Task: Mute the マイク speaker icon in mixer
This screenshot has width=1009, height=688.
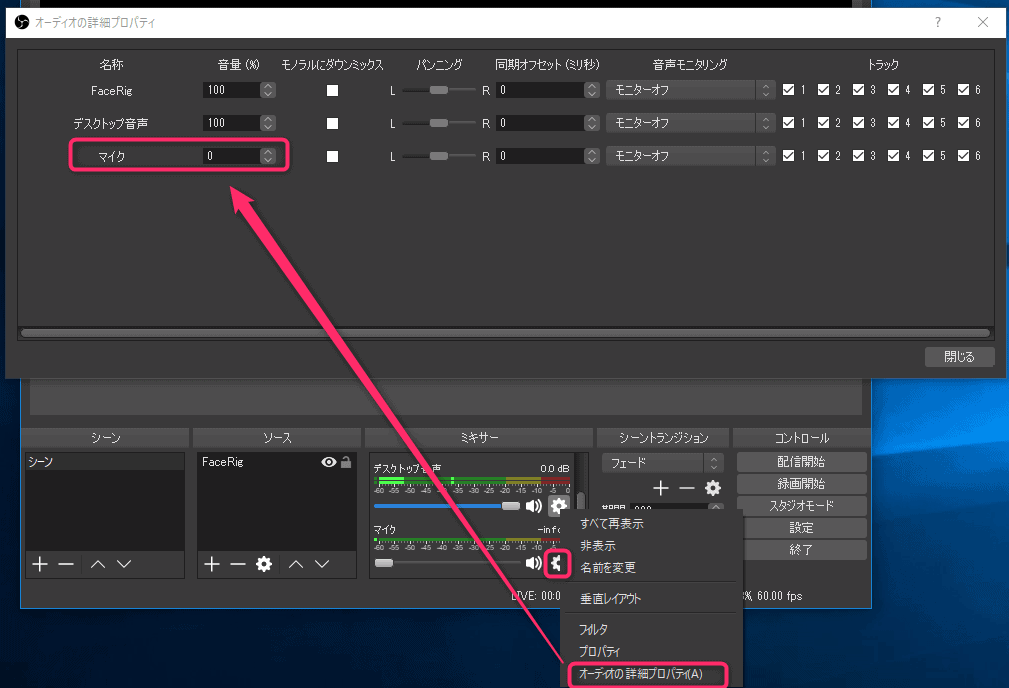Action: coord(534,563)
